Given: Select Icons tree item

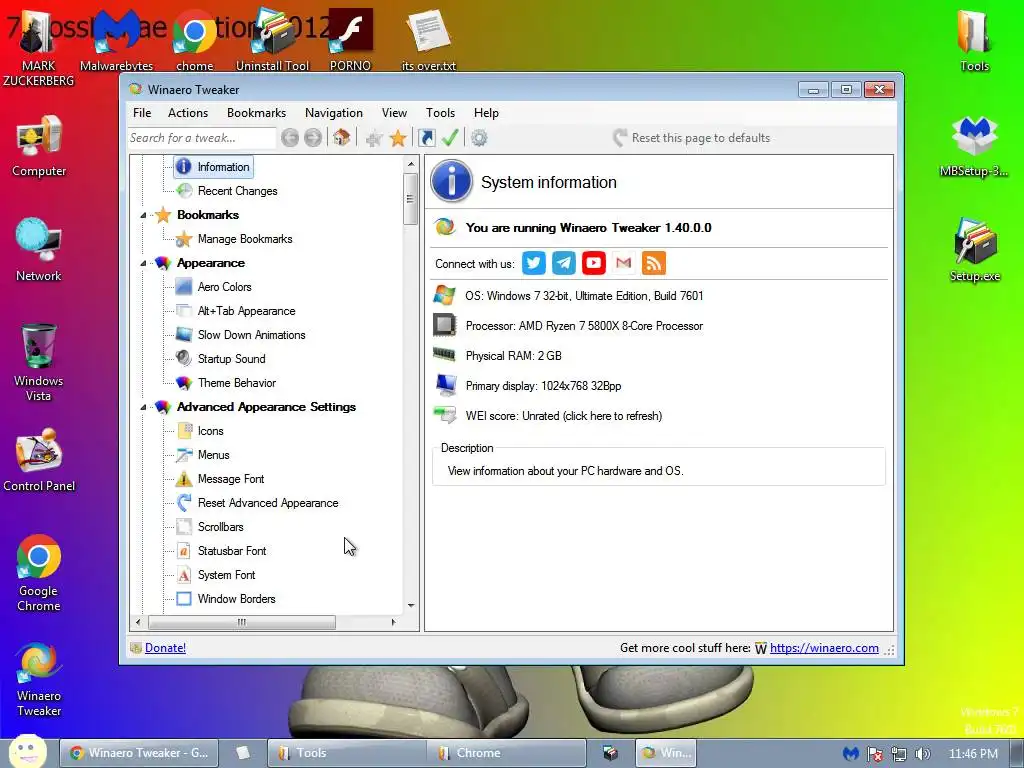Looking at the screenshot, I should 210,431.
